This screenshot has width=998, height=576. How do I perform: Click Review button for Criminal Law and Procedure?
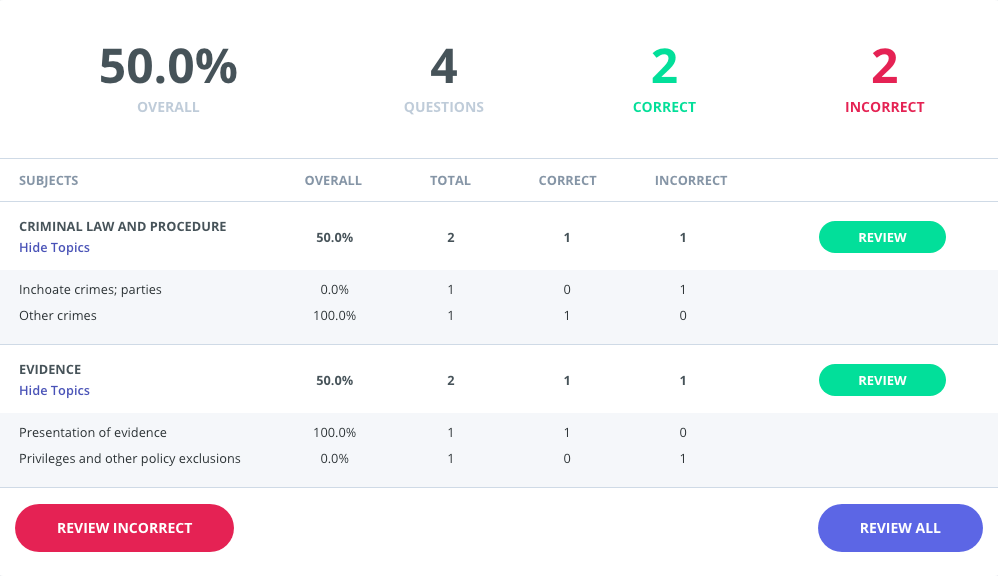coord(881,237)
